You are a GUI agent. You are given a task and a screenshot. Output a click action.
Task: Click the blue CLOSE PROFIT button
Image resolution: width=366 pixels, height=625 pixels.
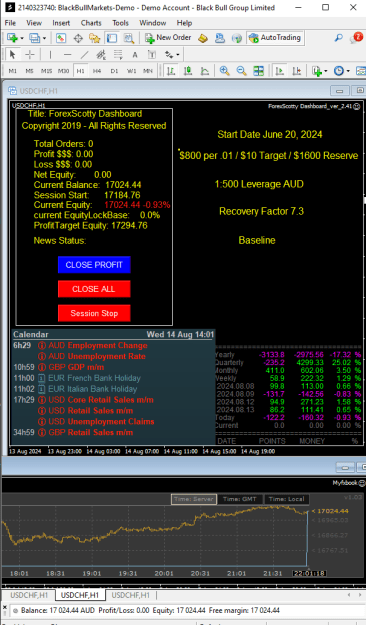pos(94,265)
